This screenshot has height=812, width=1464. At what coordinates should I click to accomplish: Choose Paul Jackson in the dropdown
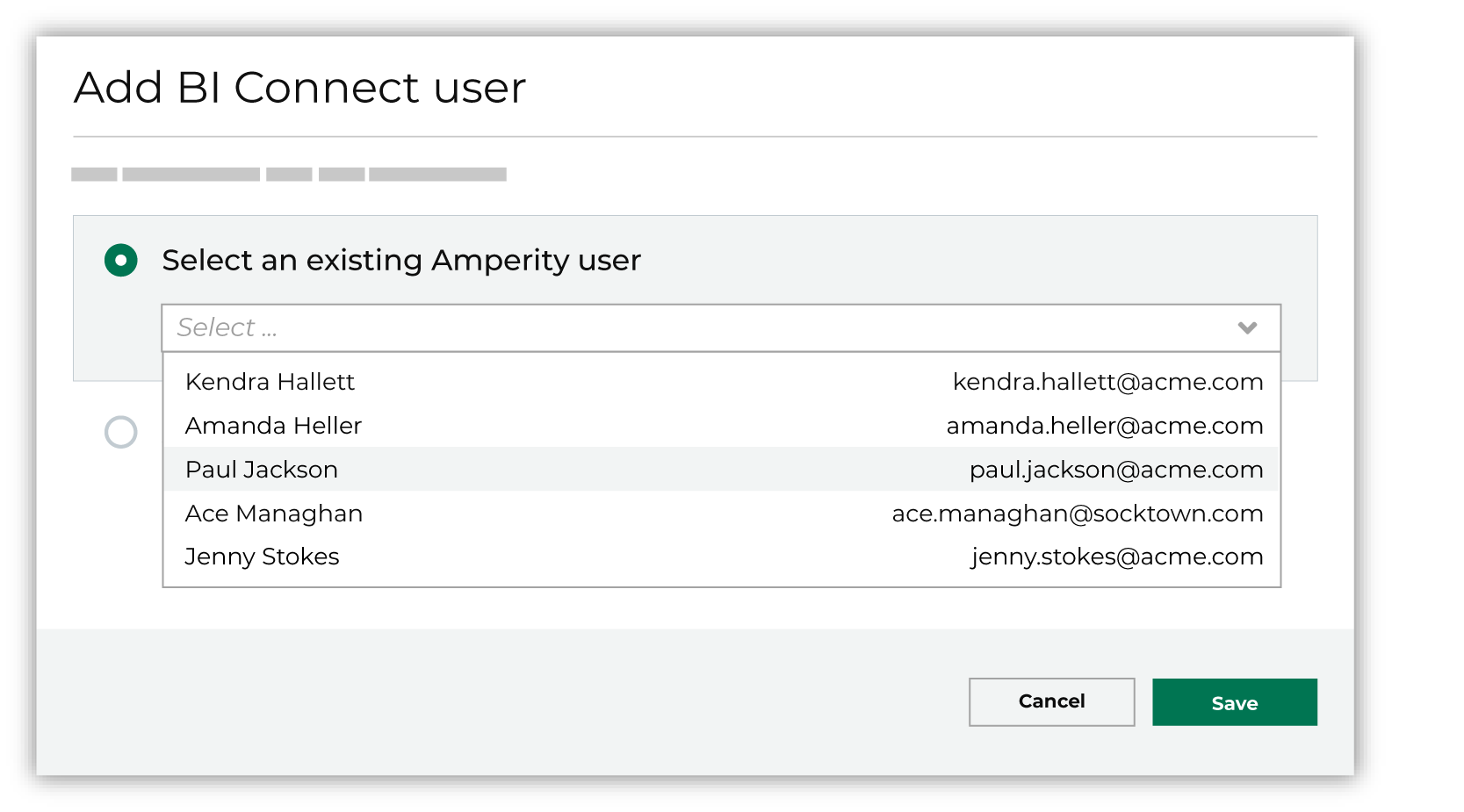(x=721, y=470)
